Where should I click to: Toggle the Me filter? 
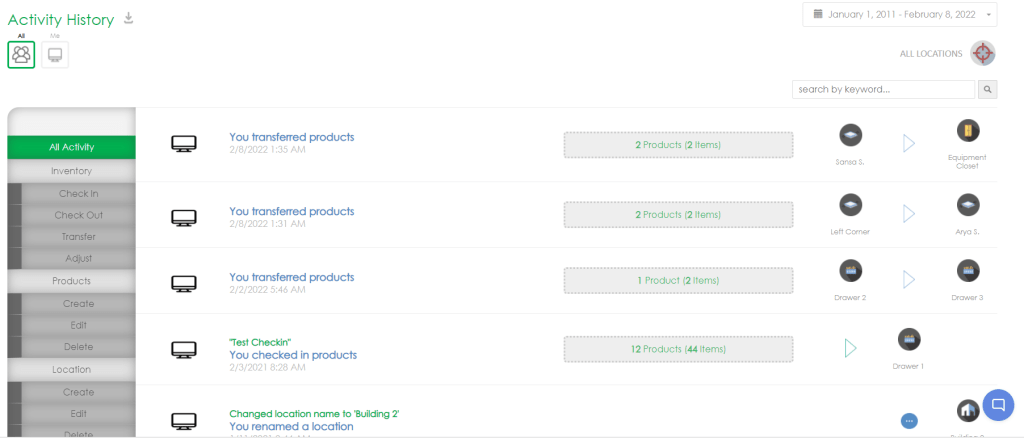(x=55, y=54)
